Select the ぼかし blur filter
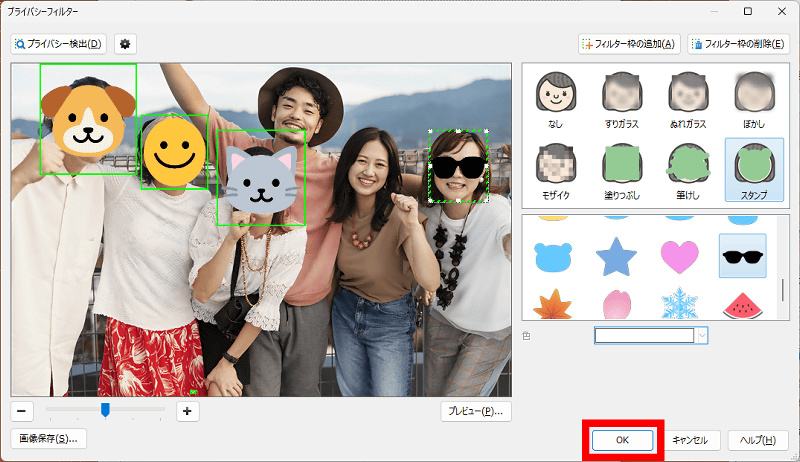800x462 pixels. tap(752, 99)
